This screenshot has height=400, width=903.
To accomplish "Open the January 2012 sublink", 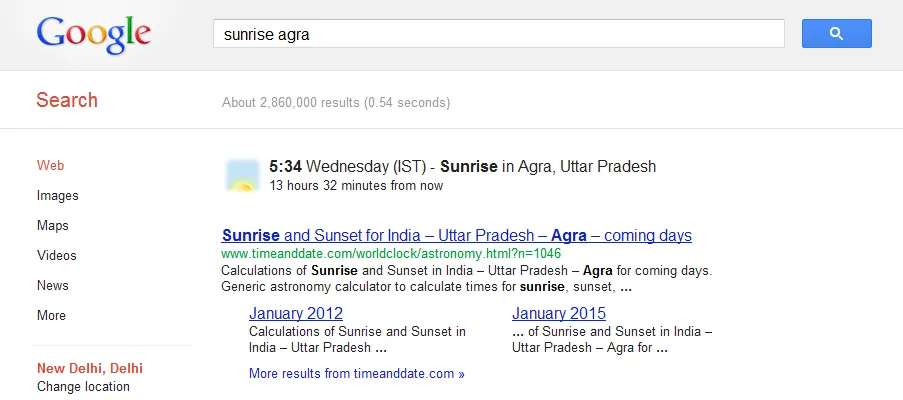I will coord(295,313).
